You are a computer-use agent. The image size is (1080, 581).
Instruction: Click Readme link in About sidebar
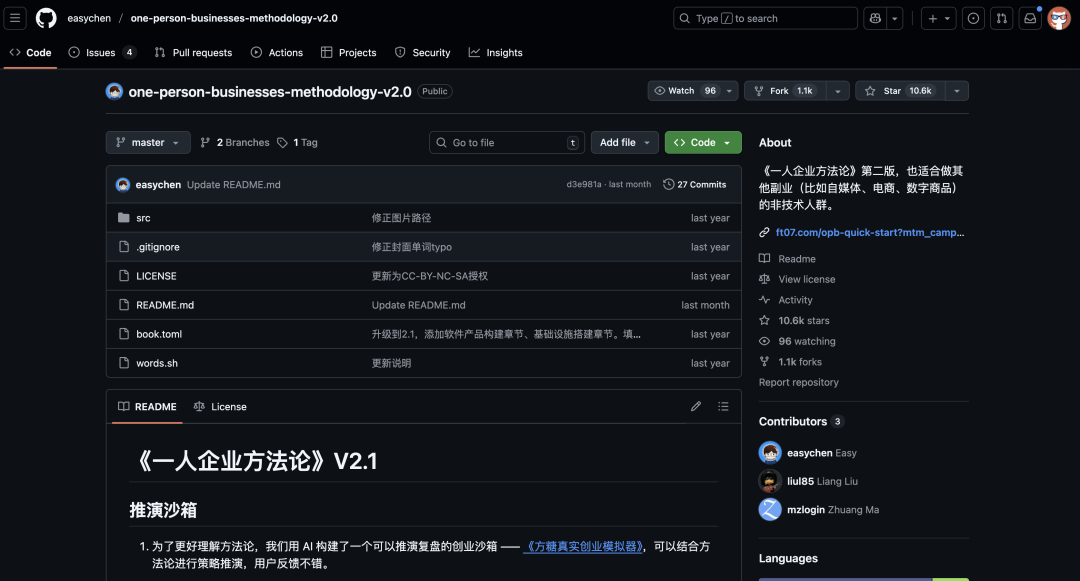(797, 259)
